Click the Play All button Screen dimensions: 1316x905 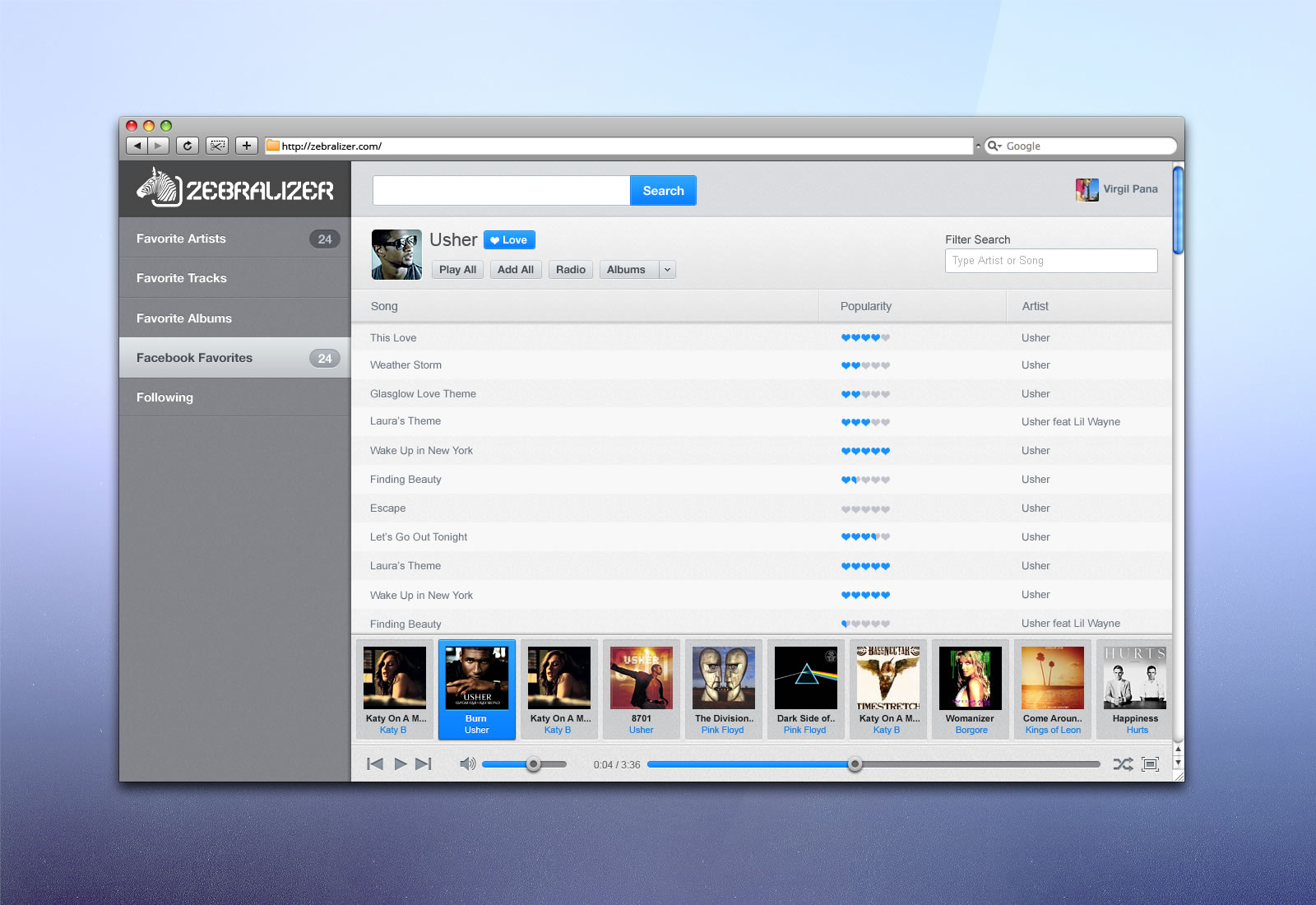click(457, 270)
